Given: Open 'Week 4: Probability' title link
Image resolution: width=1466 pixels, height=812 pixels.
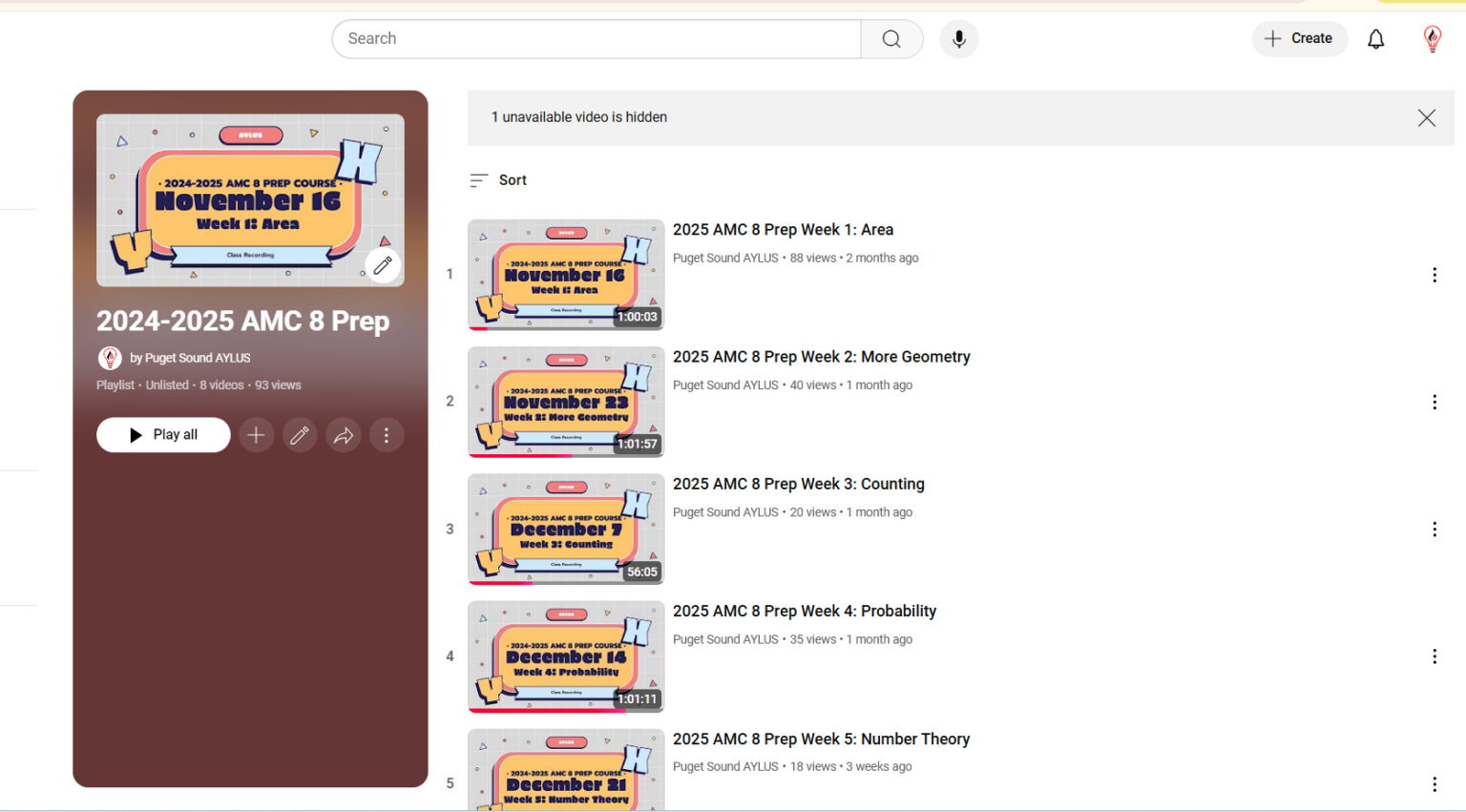Looking at the screenshot, I should click(804, 612).
